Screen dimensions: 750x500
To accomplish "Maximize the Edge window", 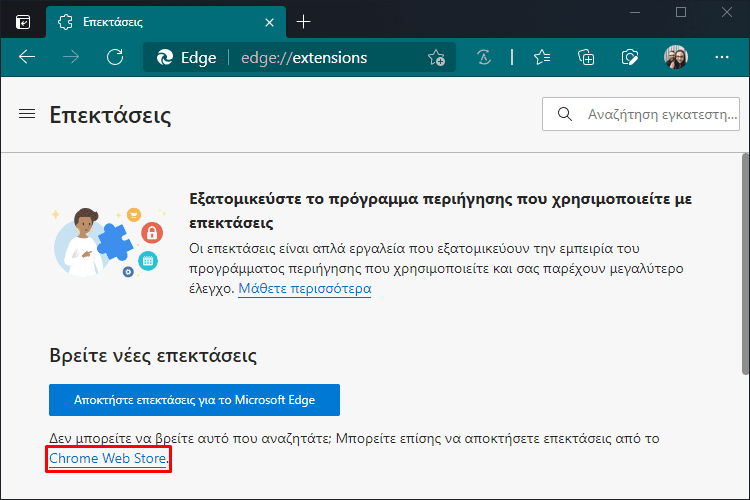I will [681, 12].
